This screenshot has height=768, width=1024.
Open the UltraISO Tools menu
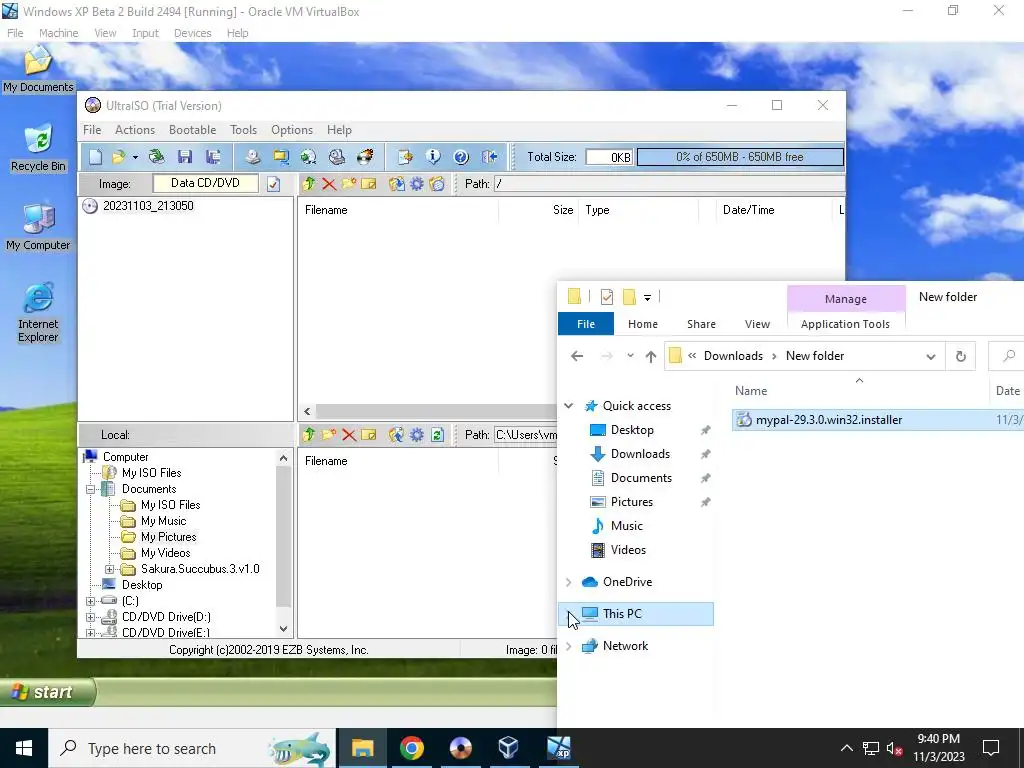click(244, 130)
